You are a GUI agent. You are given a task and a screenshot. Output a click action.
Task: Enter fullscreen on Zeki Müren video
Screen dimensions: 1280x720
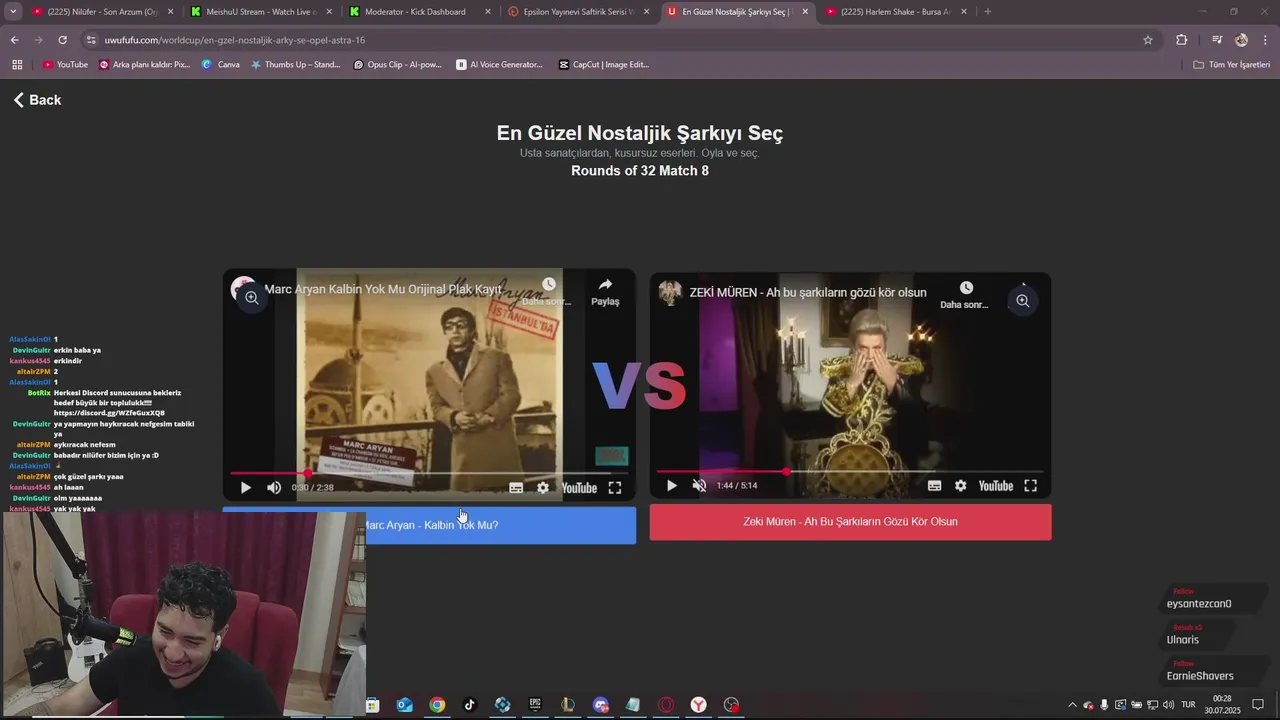click(1031, 486)
